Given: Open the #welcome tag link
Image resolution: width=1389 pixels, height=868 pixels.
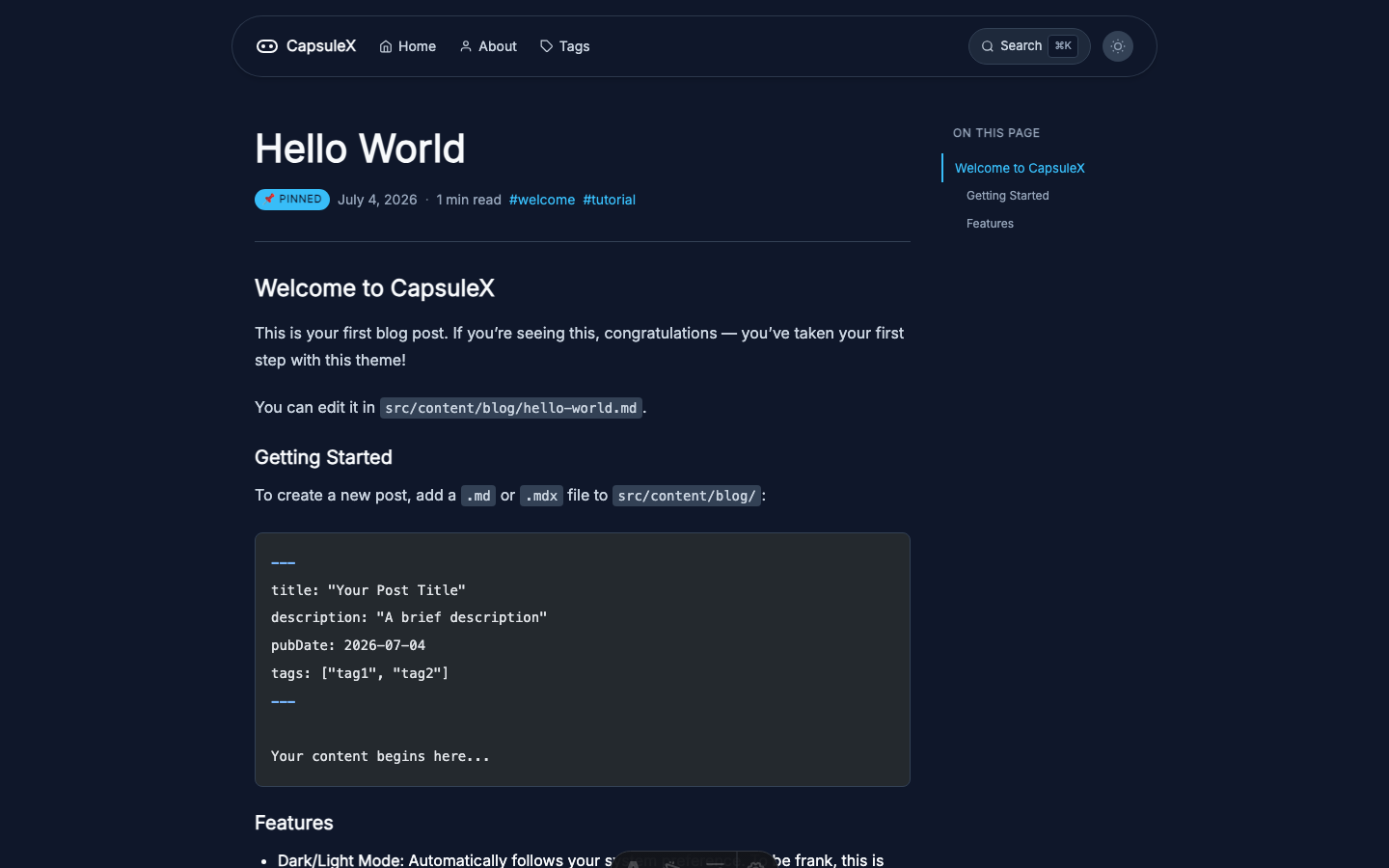Looking at the screenshot, I should pyautogui.click(x=542, y=200).
